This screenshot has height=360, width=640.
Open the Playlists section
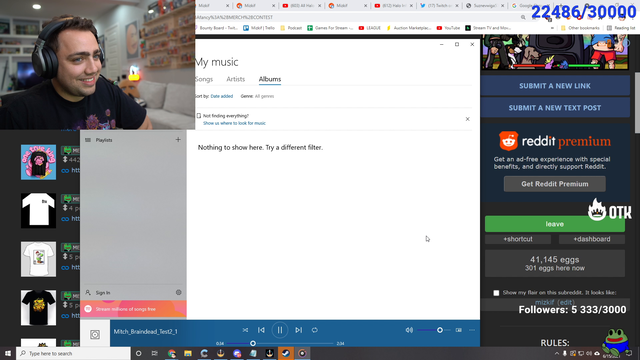click(x=104, y=140)
